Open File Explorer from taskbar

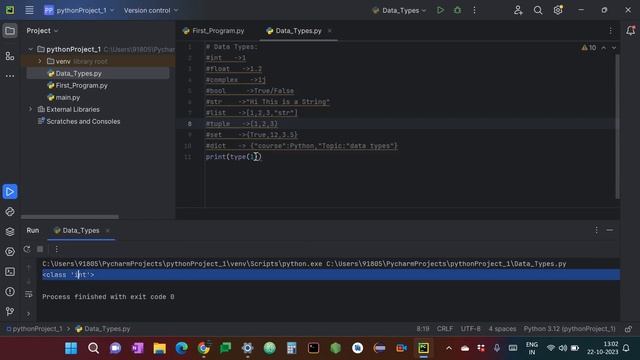[x=159, y=348]
